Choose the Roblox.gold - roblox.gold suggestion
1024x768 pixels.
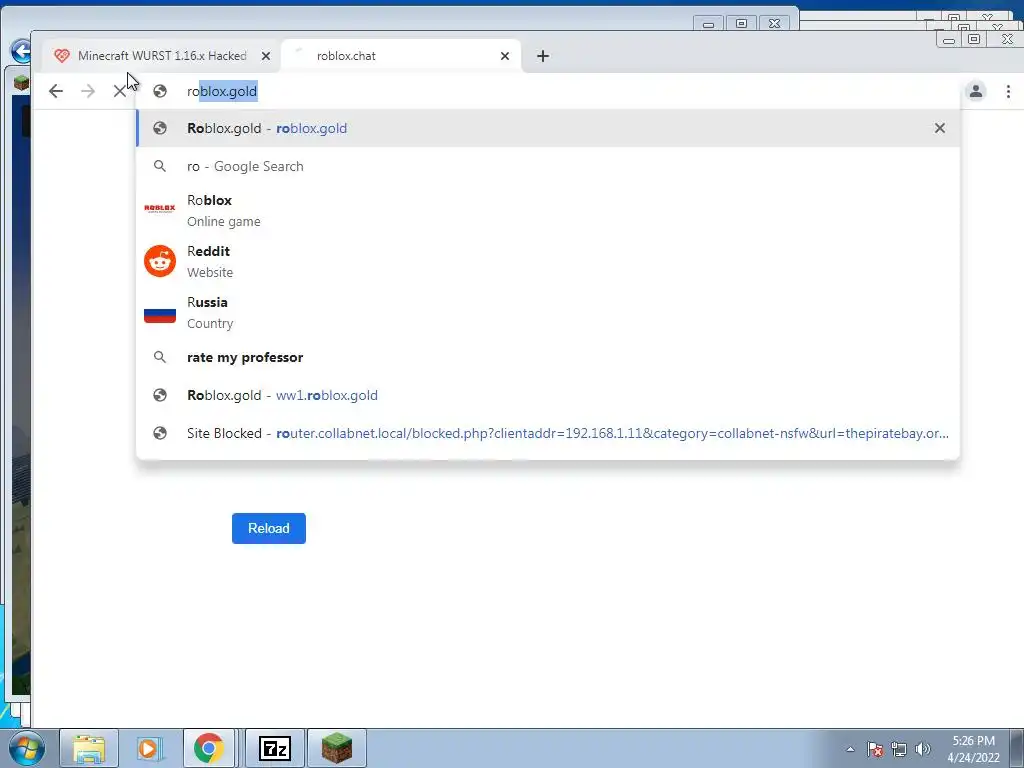tap(547, 128)
